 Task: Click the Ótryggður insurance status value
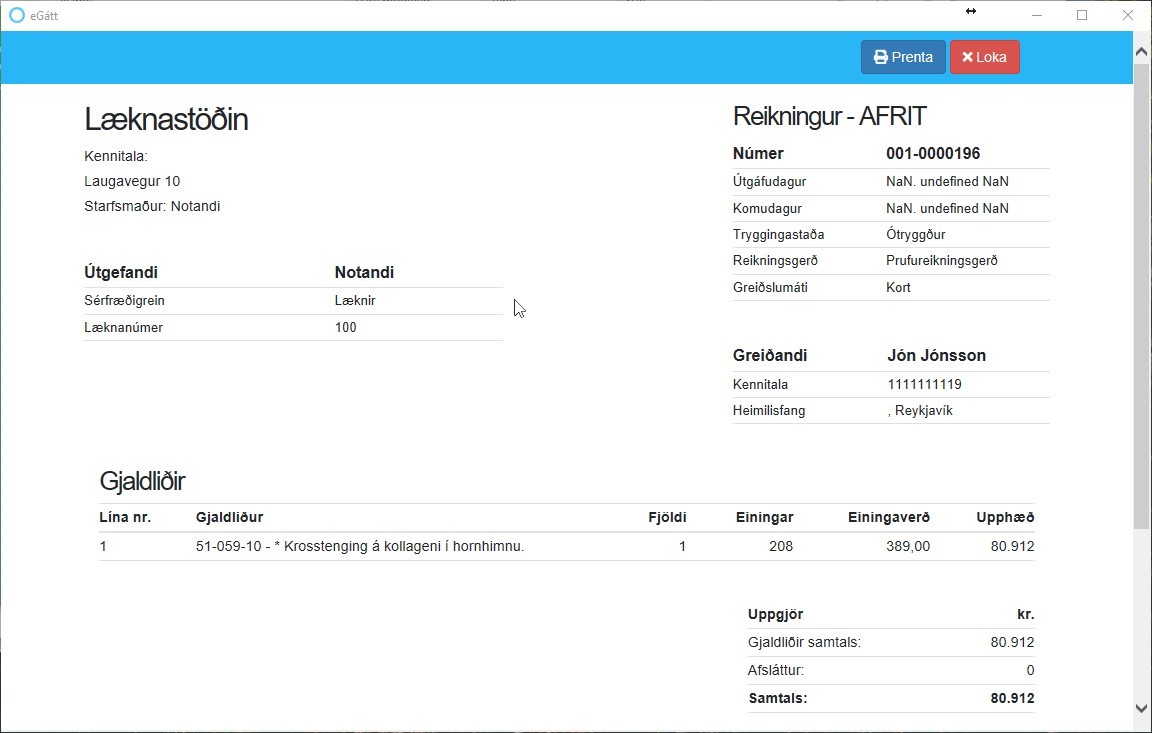pos(915,235)
